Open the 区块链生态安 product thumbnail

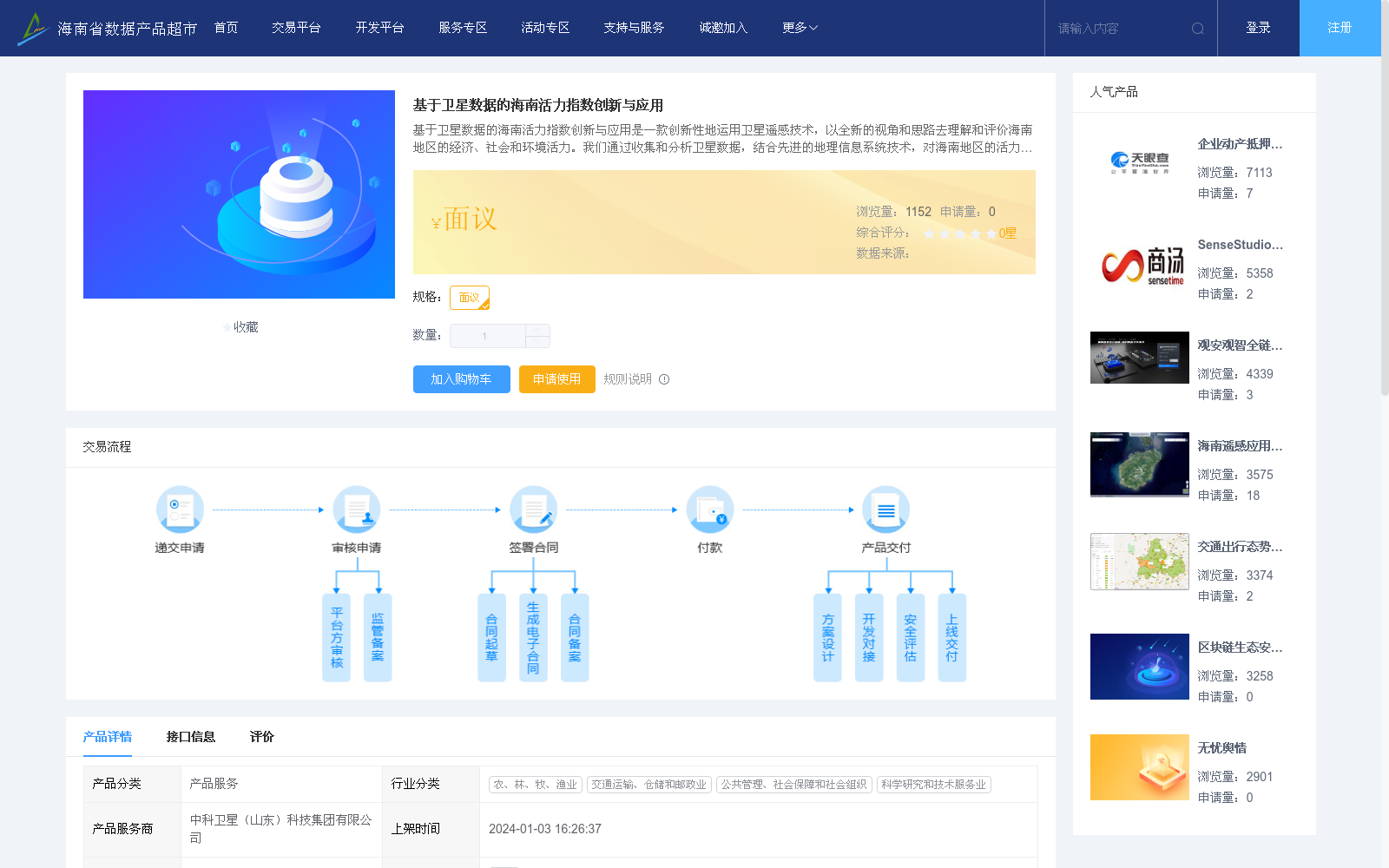point(1140,667)
